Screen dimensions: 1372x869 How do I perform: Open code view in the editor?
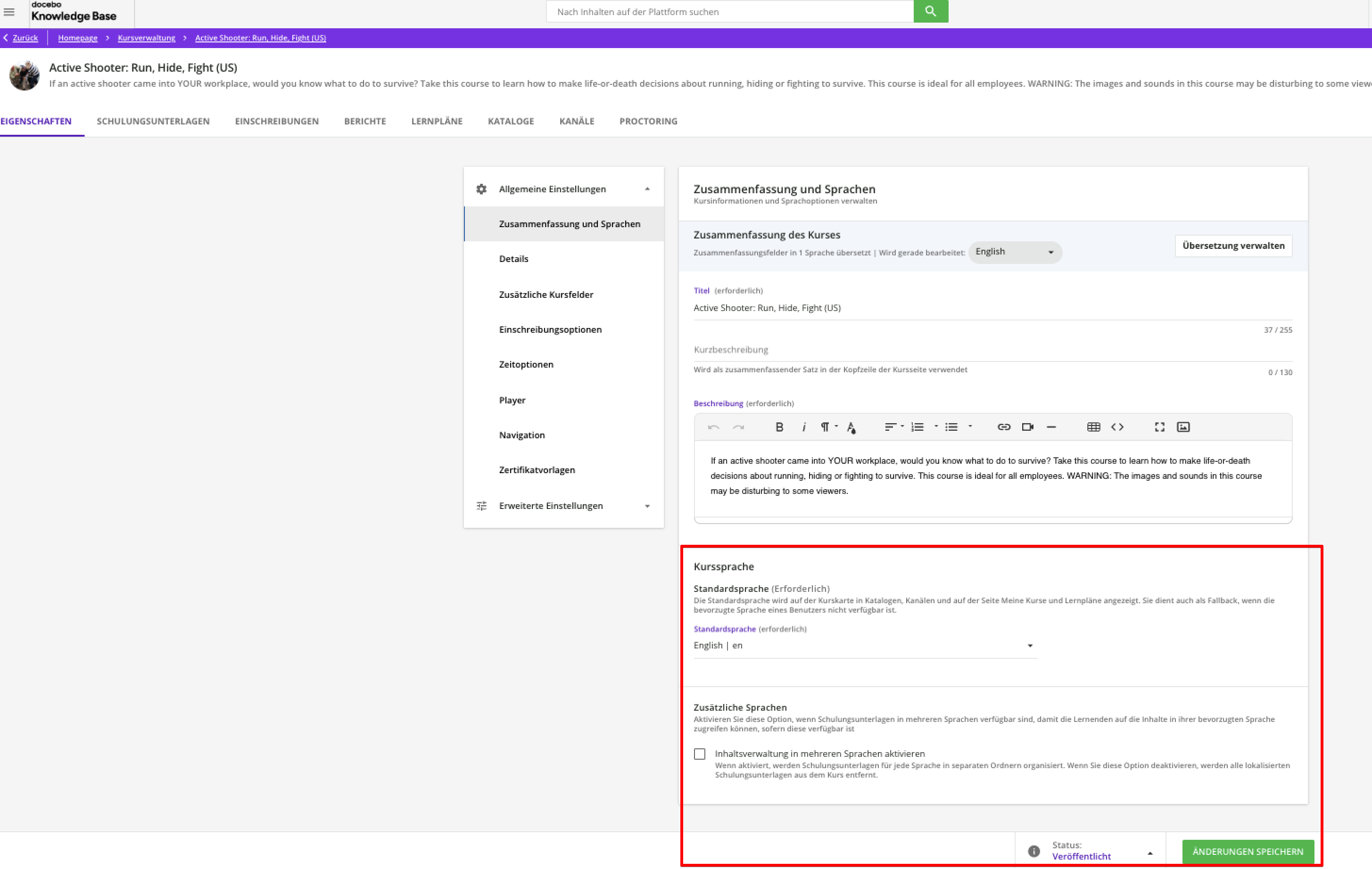(x=1117, y=427)
